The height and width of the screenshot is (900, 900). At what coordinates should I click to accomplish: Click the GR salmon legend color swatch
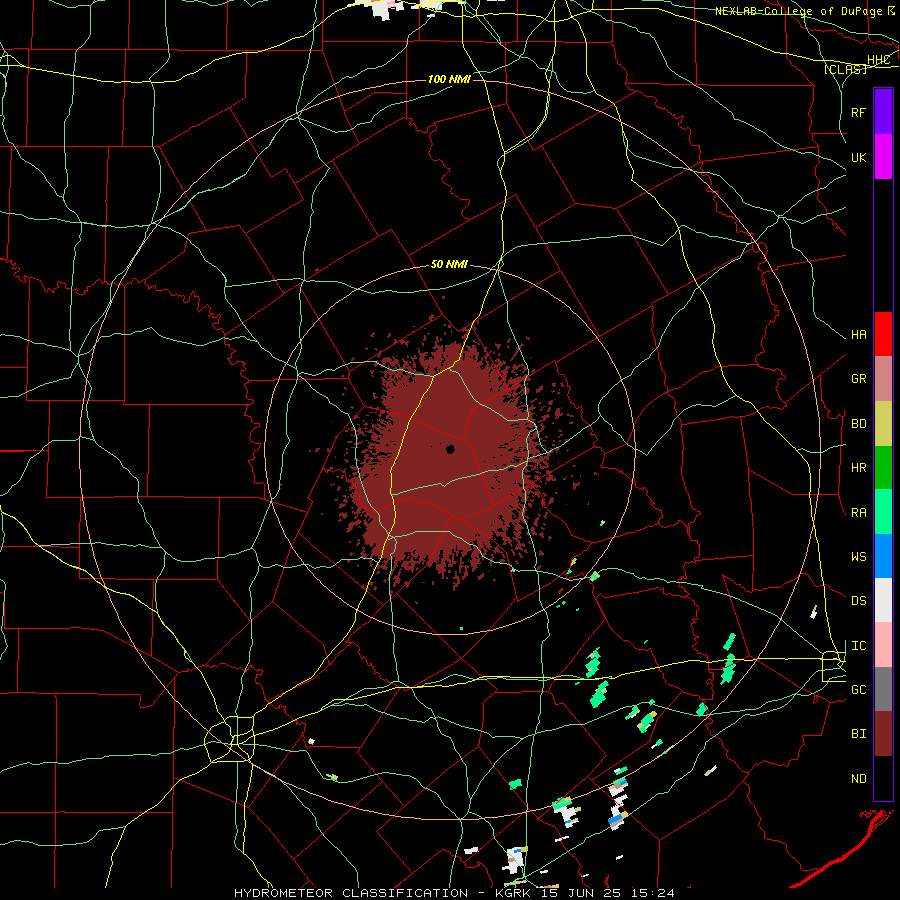click(883, 379)
